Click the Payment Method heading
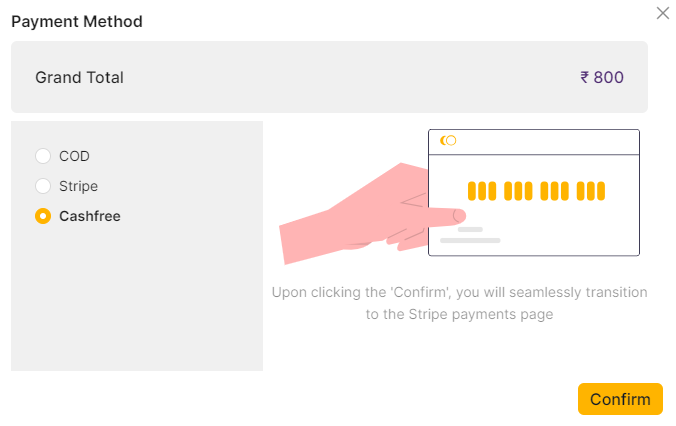 tap(76, 21)
